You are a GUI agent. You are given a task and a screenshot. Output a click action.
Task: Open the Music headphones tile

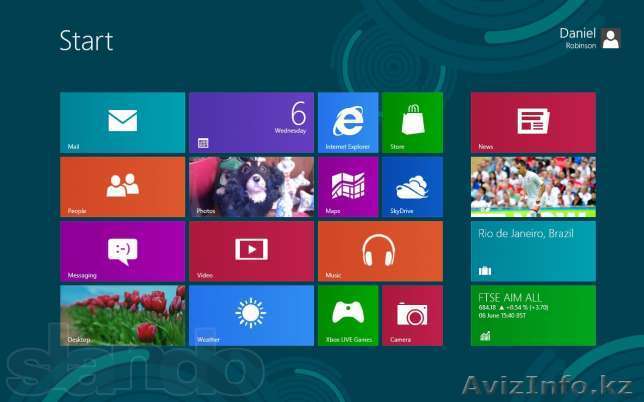click(x=379, y=250)
